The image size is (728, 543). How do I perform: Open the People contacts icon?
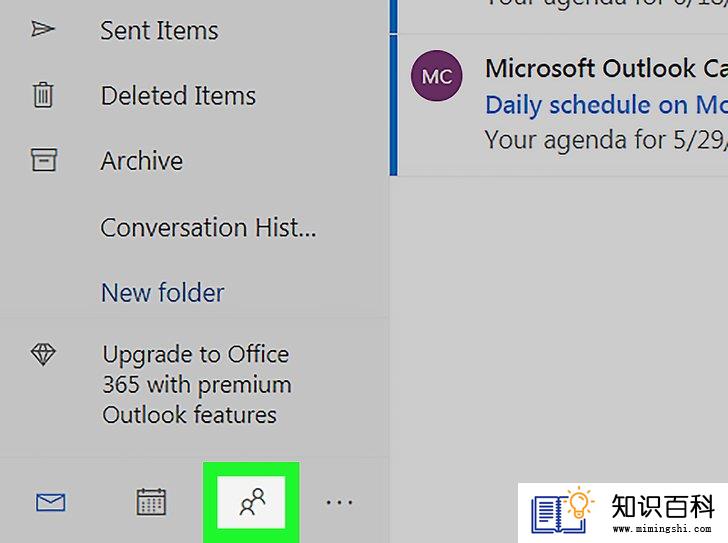pyautogui.click(x=252, y=502)
